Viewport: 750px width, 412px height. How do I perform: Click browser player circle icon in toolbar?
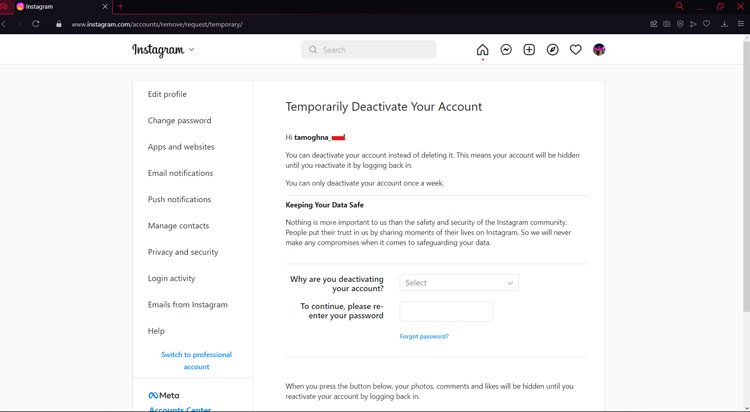coord(680,24)
